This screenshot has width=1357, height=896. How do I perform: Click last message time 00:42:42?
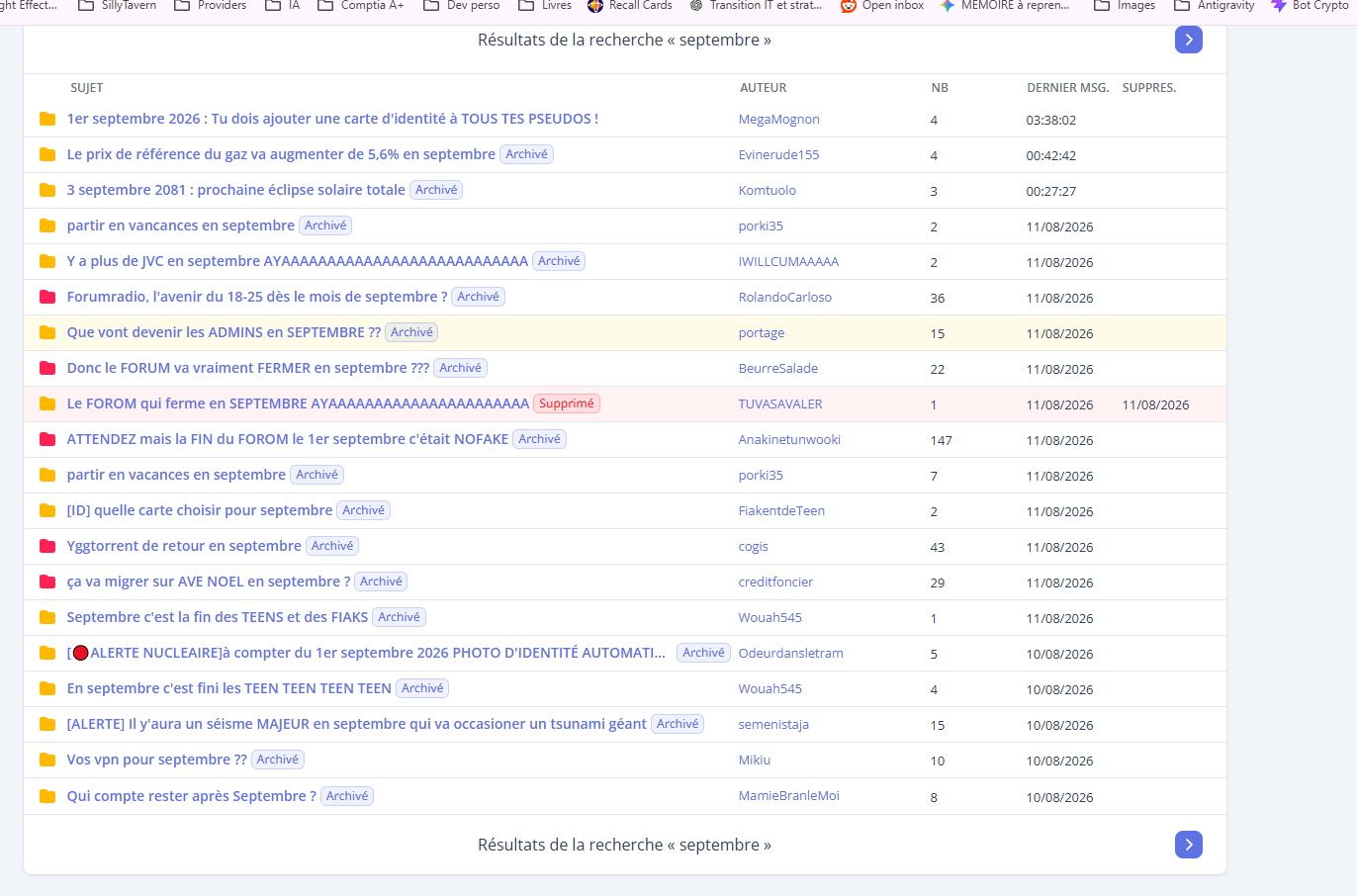(1051, 155)
